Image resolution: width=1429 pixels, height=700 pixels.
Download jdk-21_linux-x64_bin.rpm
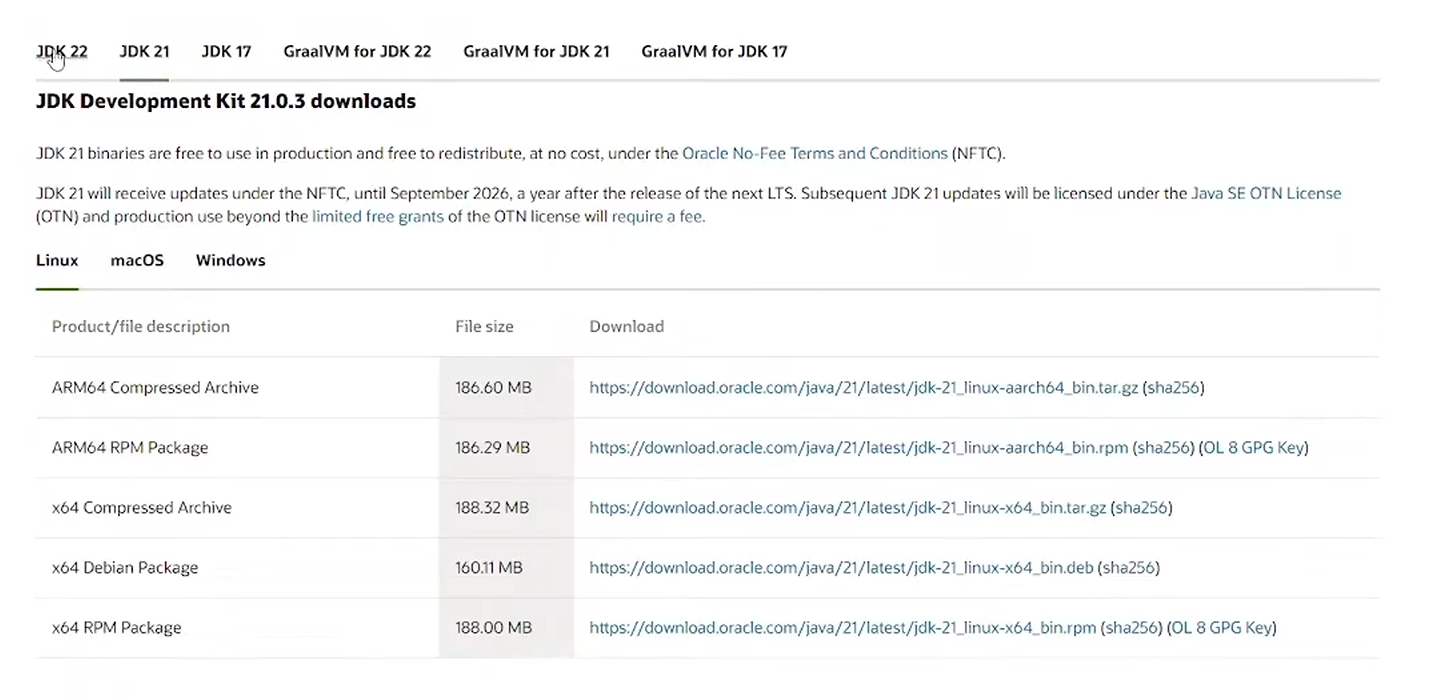pyautogui.click(x=843, y=628)
